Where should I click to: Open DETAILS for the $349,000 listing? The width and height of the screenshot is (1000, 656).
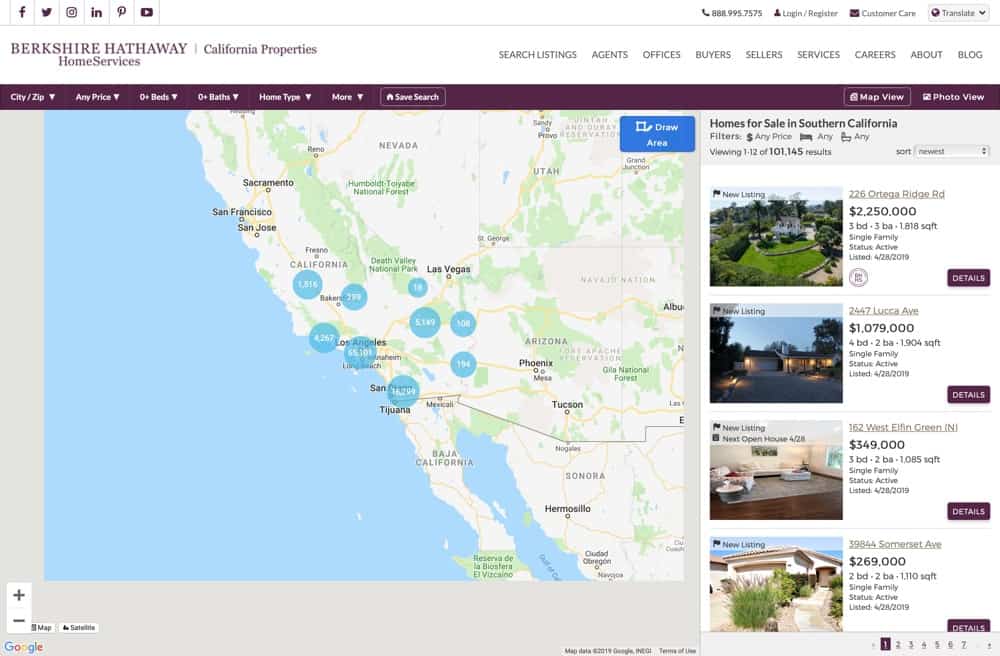(x=968, y=511)
